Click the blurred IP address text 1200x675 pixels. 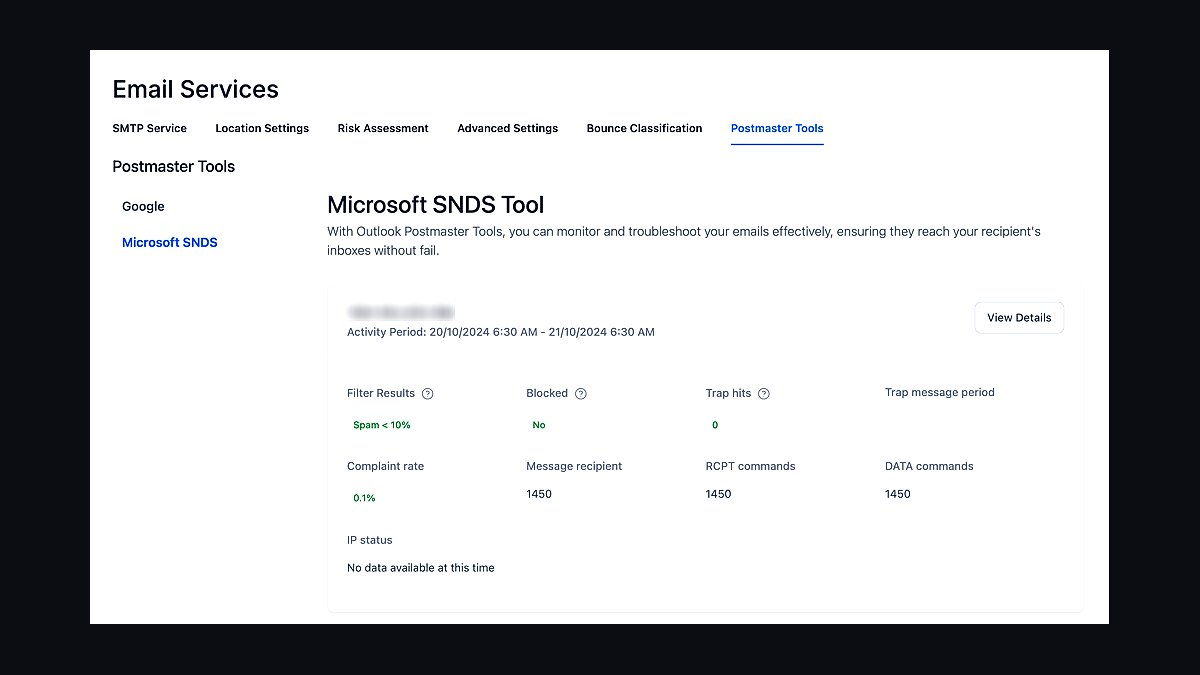(401, 313)
